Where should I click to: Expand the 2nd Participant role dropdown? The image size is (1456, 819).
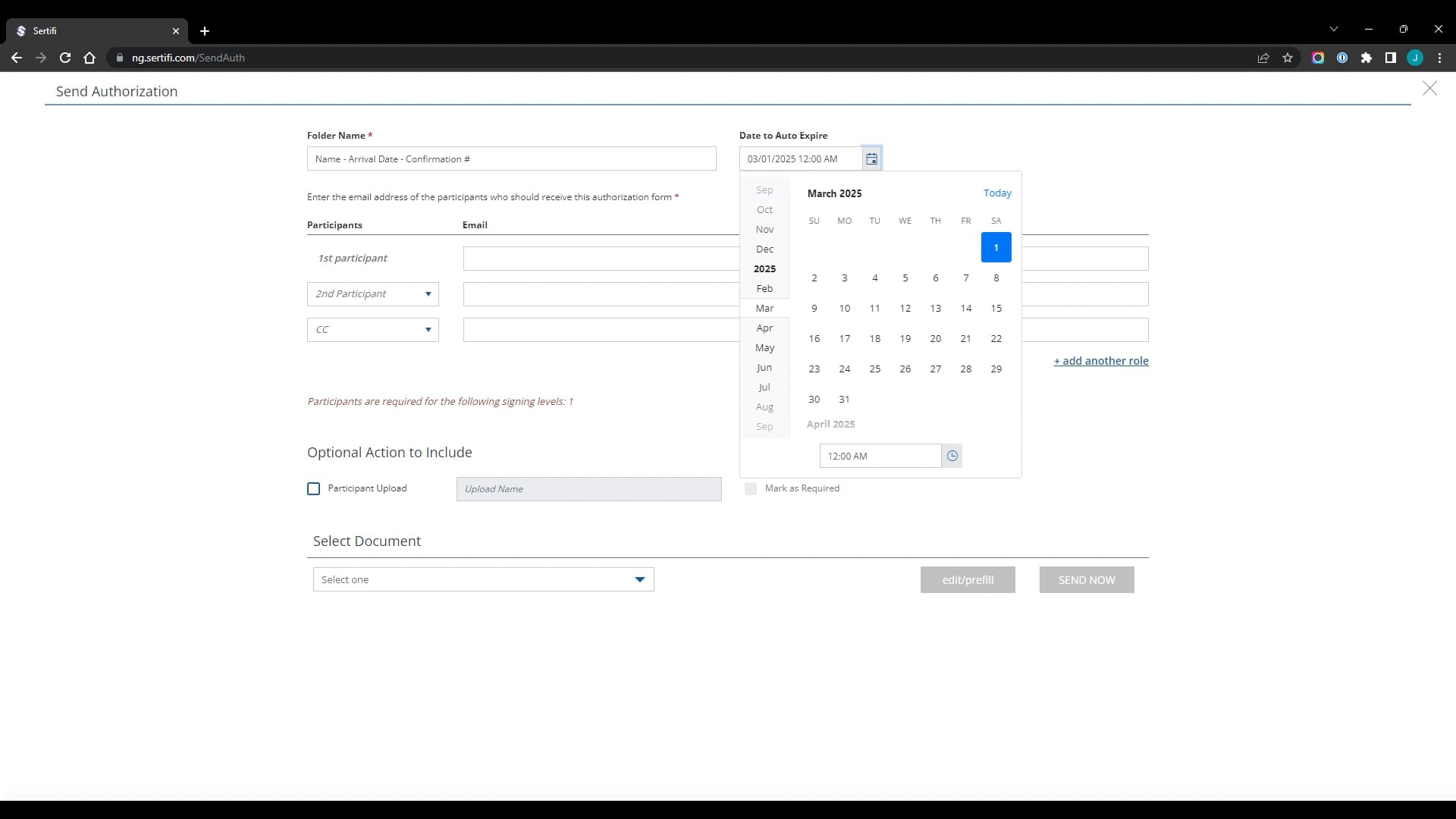(428, 294)
